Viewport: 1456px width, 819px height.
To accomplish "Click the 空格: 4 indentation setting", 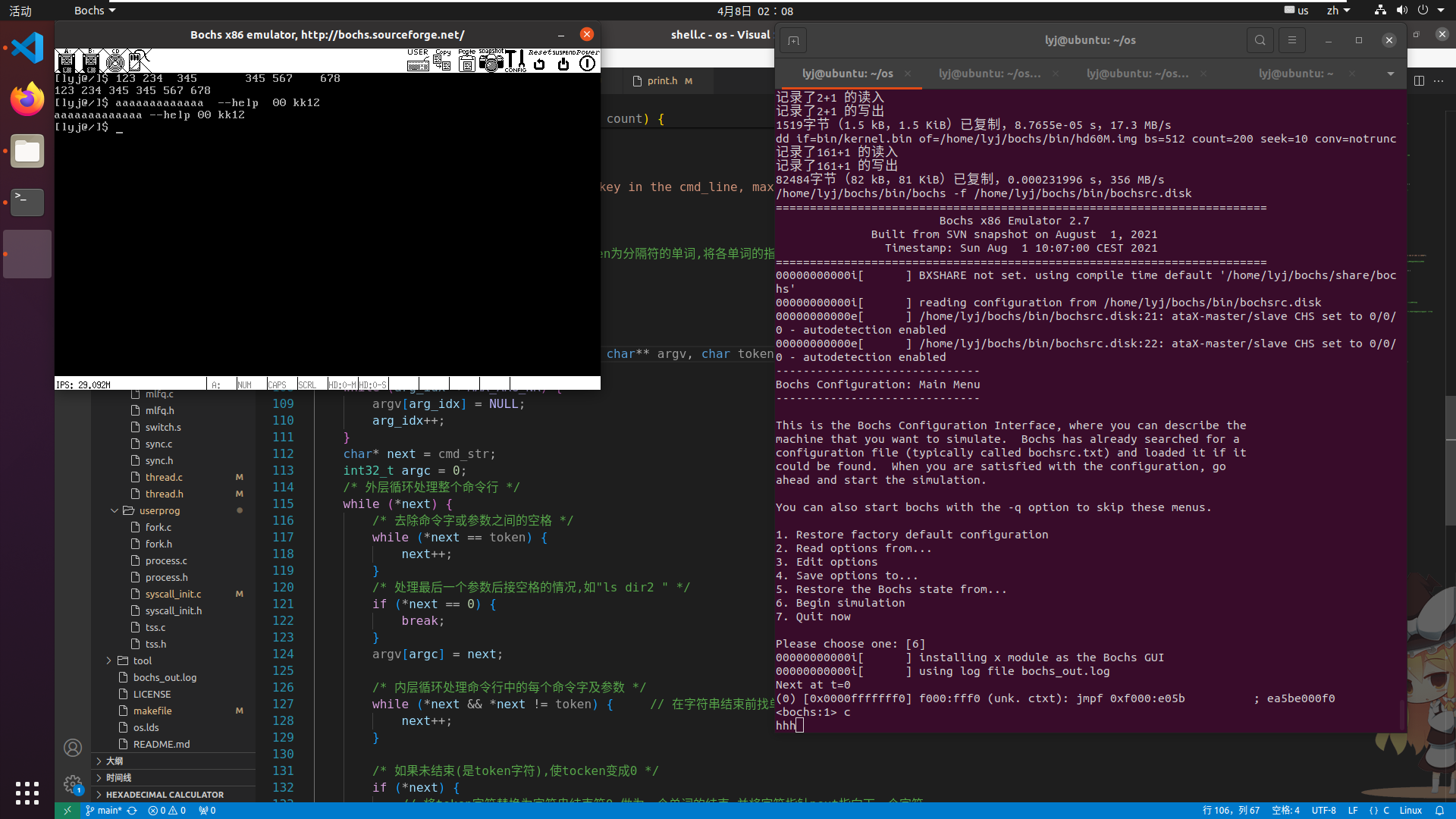I will 1285,811.
